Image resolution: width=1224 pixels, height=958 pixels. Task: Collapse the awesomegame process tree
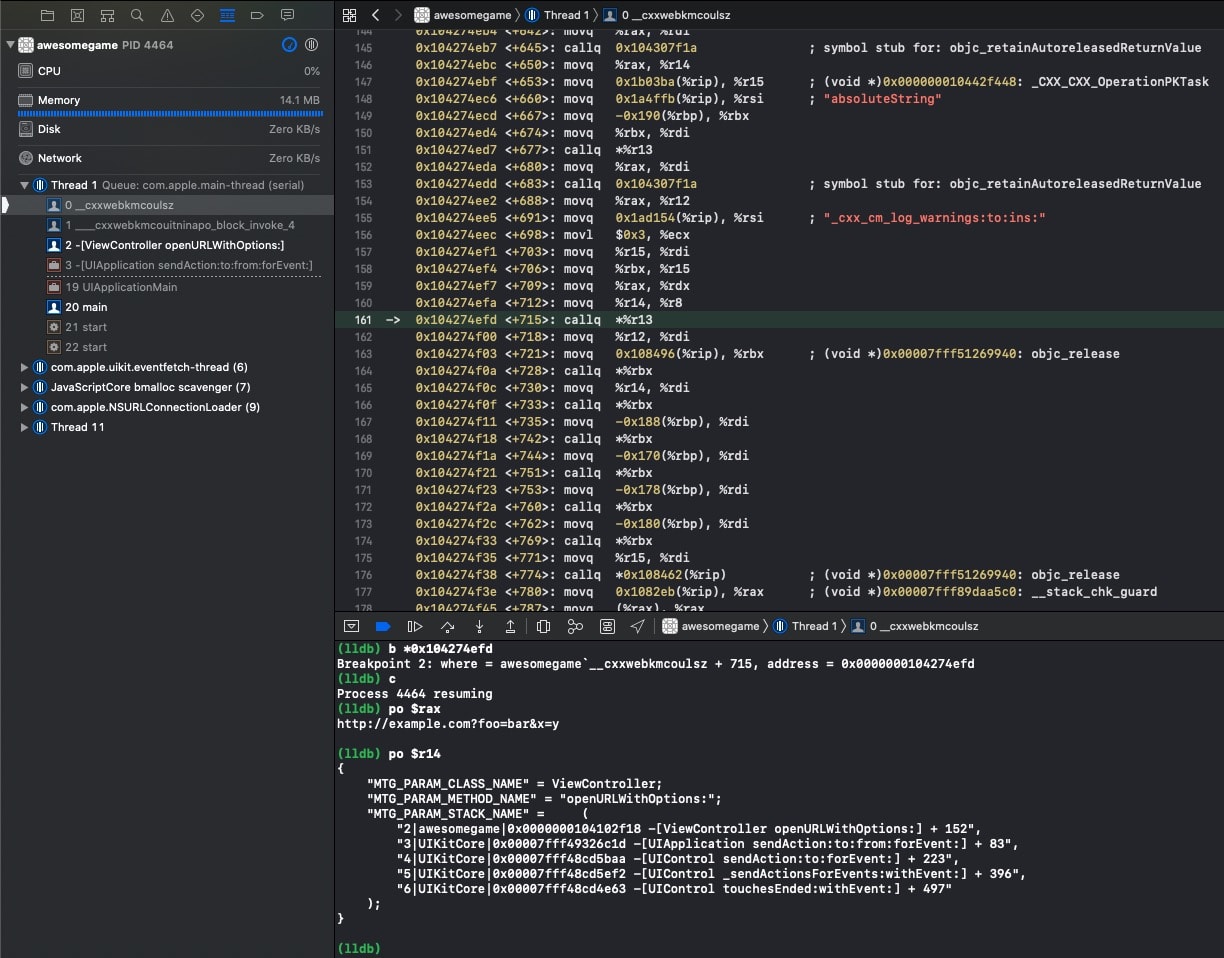[10, 45]
